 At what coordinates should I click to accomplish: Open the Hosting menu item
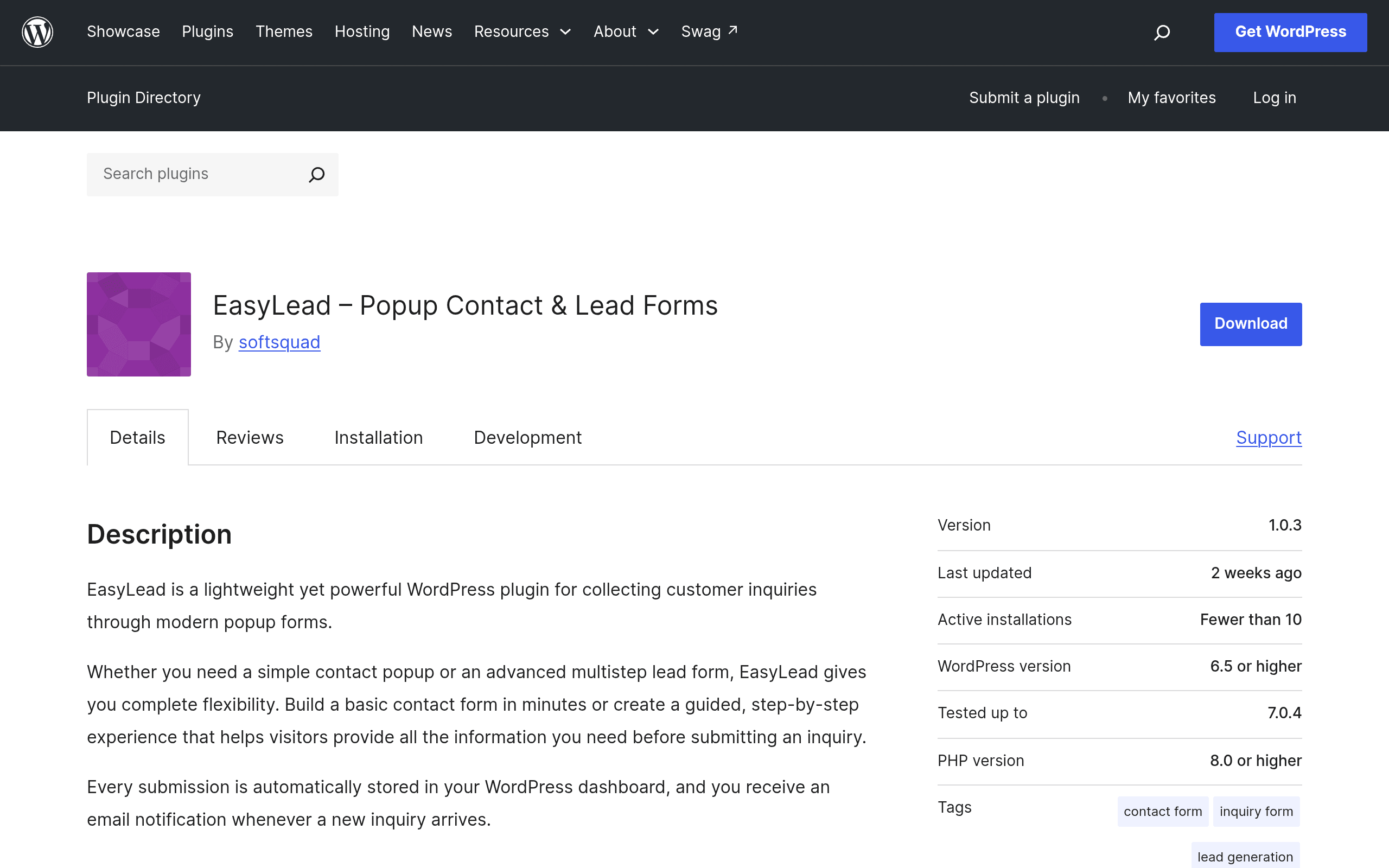[x=362, y=31]
